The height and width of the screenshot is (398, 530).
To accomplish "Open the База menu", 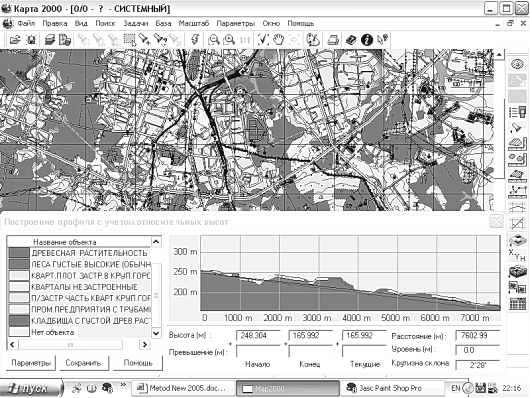I will (163, 23).
